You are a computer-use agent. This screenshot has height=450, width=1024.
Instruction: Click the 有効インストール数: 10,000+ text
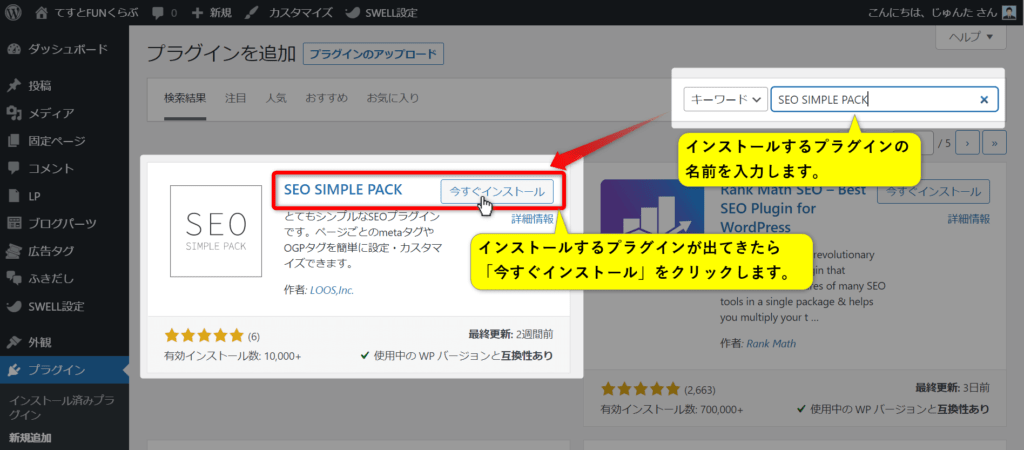pos(232,356)
